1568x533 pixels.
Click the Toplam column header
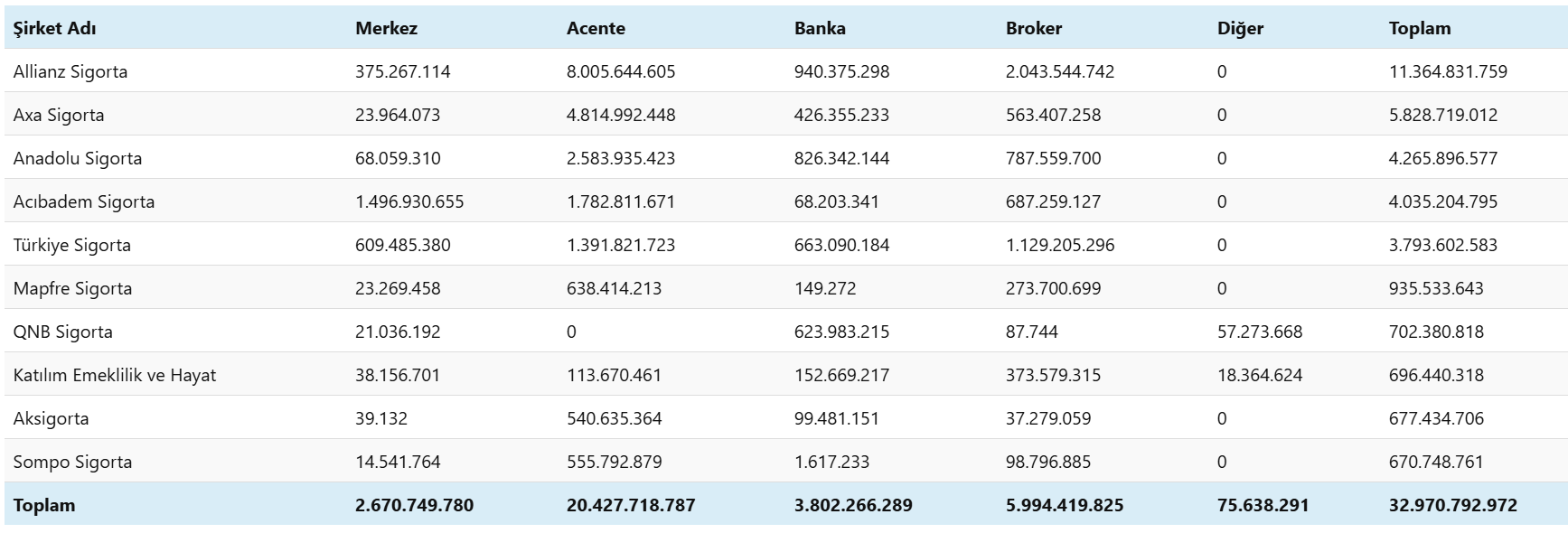click(x=1419, y=28)
